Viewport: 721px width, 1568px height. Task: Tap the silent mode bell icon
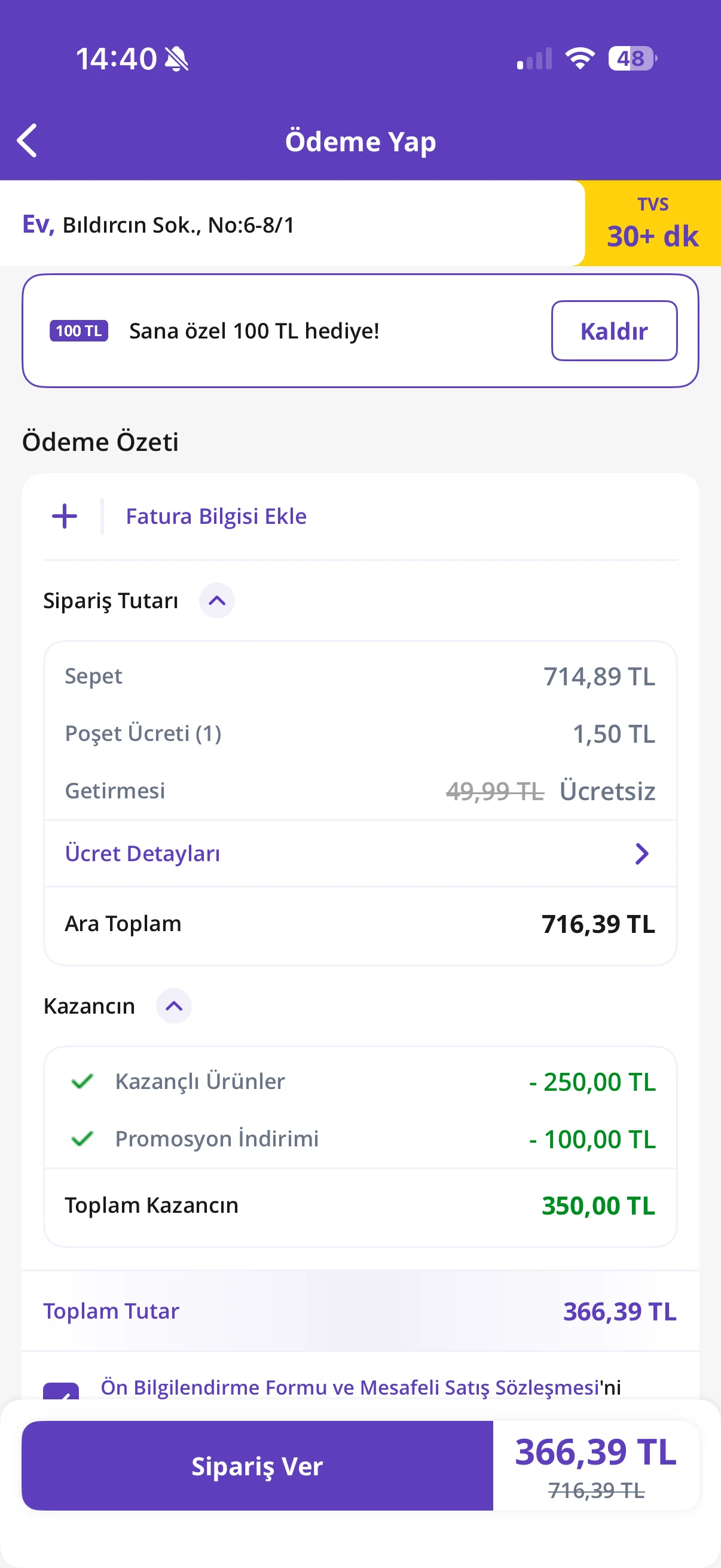177,59
